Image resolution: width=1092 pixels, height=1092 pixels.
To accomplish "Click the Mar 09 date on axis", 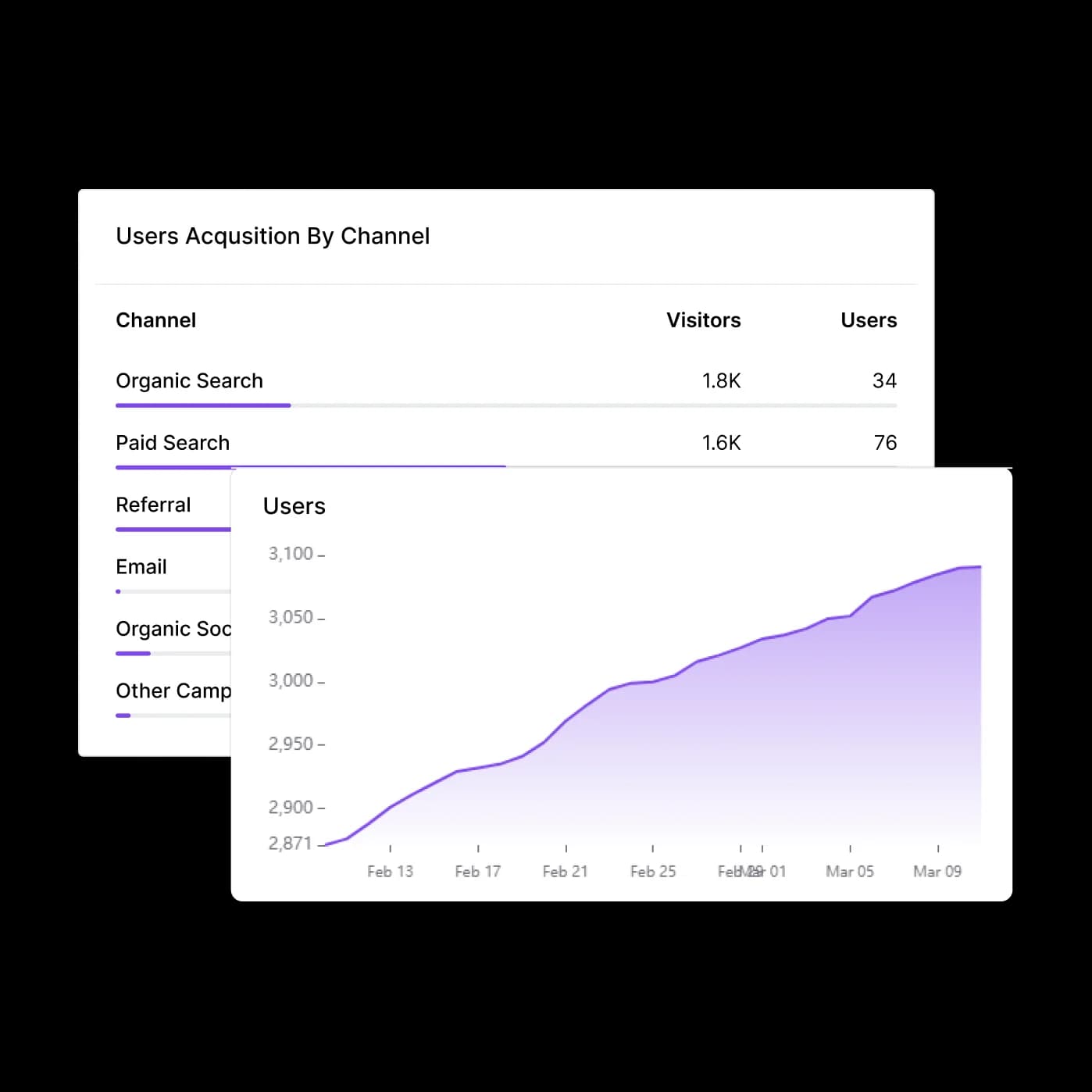I will click(937, 871).
